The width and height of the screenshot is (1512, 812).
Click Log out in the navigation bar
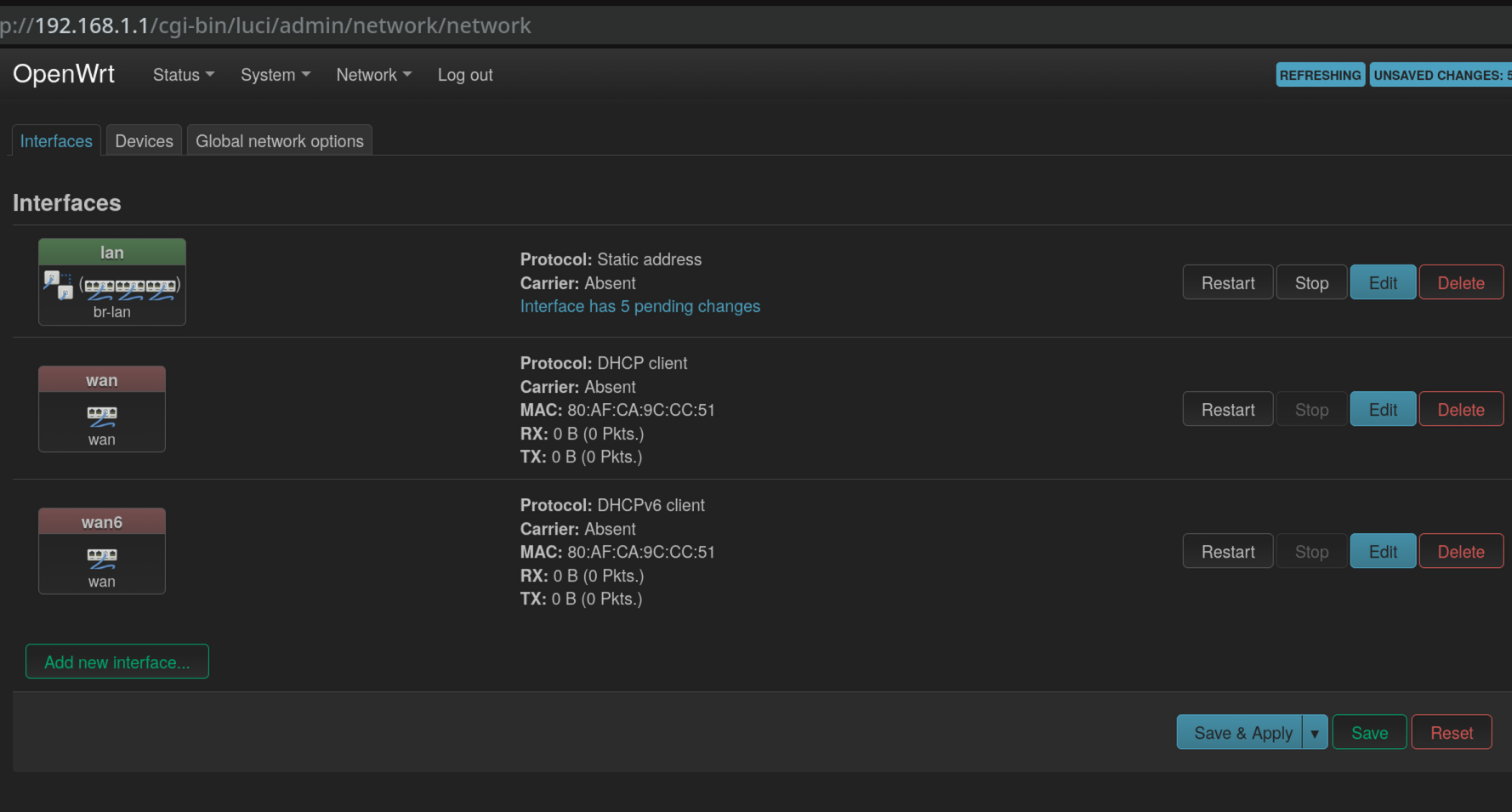[465, 75]
